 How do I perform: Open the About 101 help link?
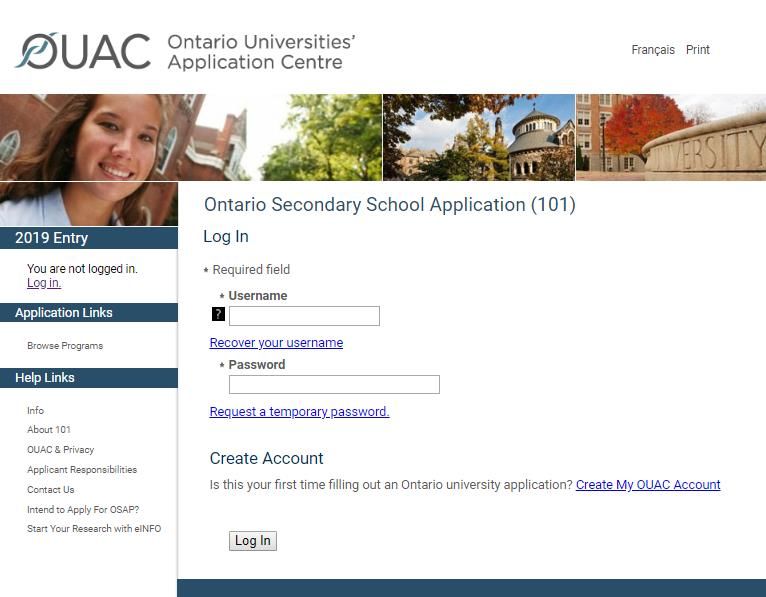click(x=49, y=430)
